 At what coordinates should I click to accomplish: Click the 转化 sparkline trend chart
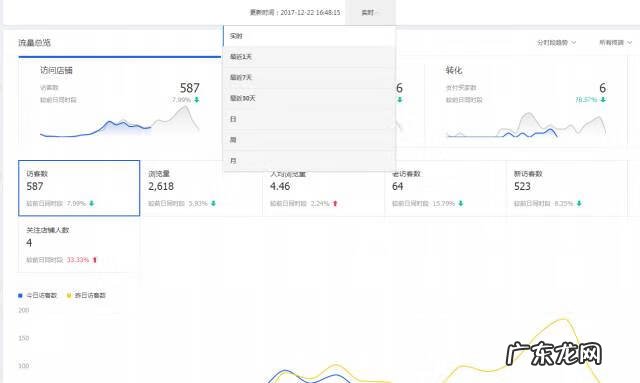pyautogui.click(x=526, y=125)
